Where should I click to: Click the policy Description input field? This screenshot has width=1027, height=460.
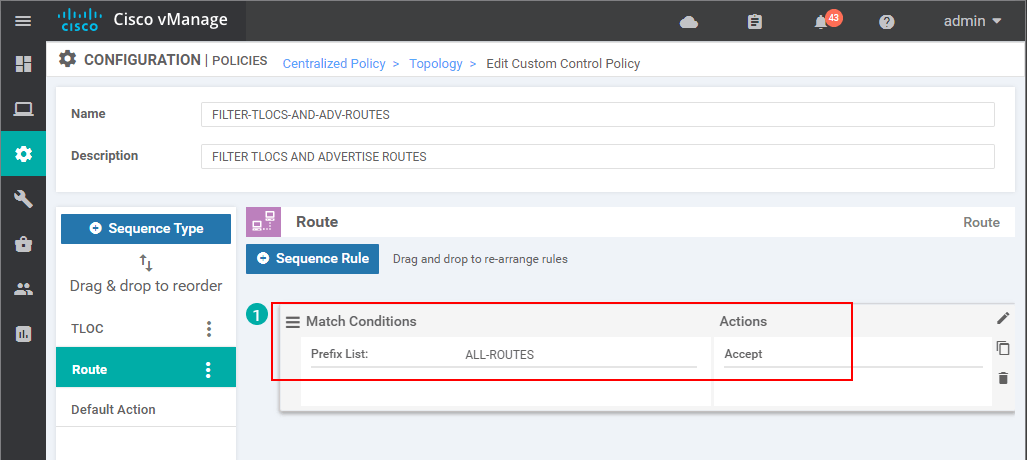coord(598,157)
